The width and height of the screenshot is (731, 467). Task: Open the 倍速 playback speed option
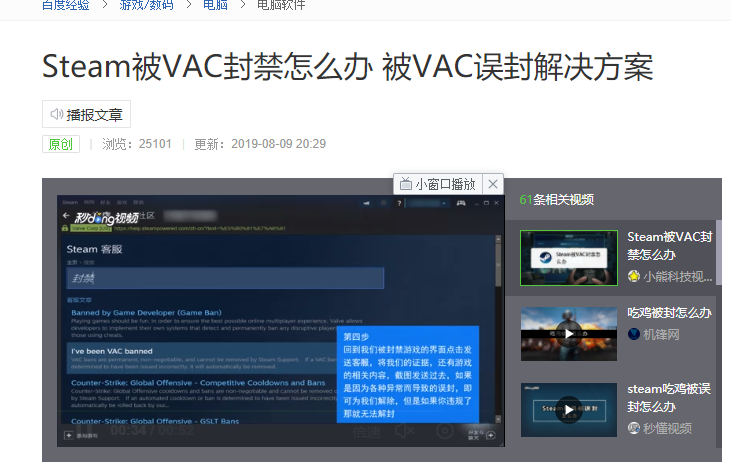pyautogui.click(x=366, y=432)
